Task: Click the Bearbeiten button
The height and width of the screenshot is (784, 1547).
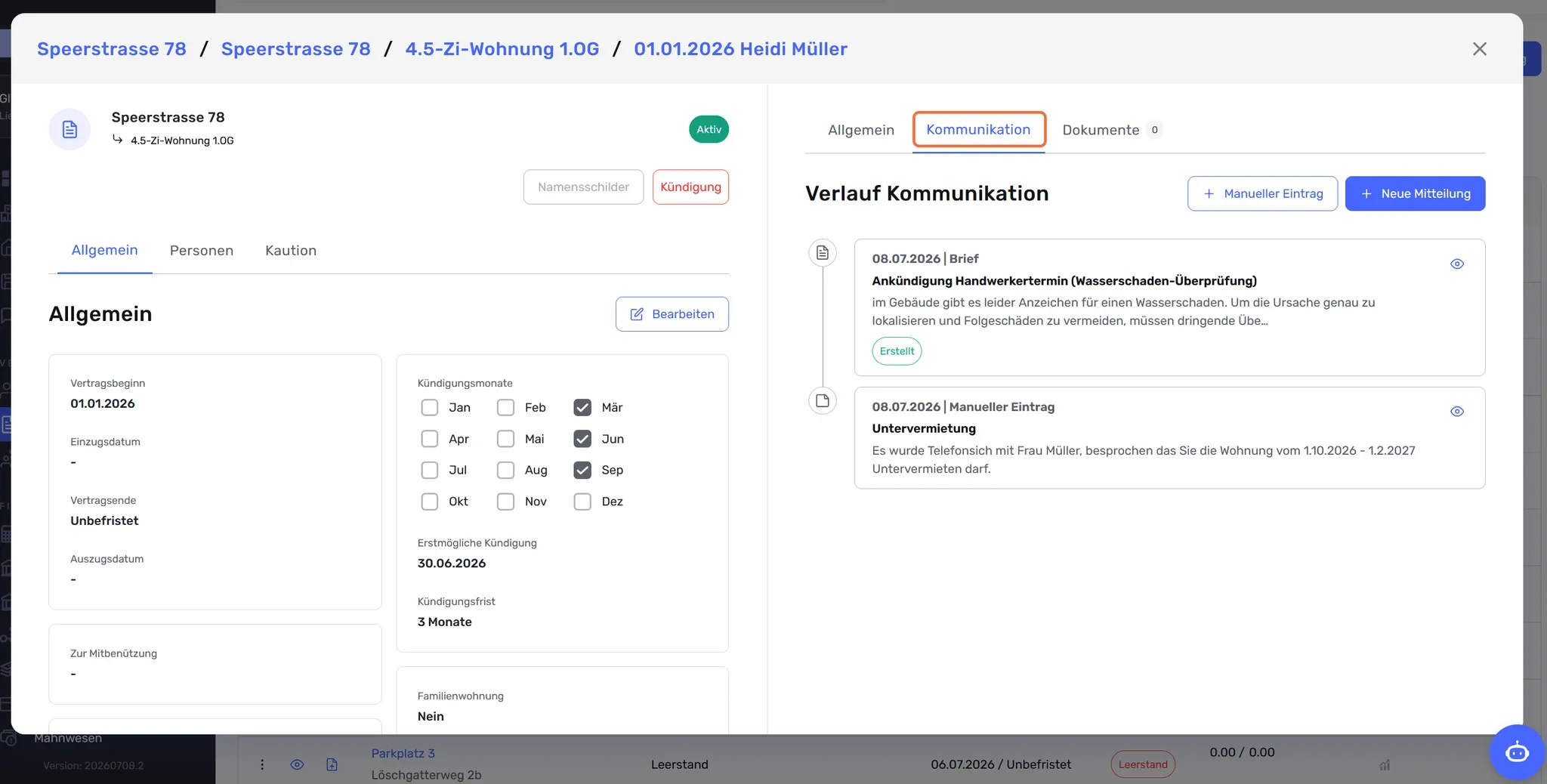Action: pyautogui.click(x=672, y=314)
